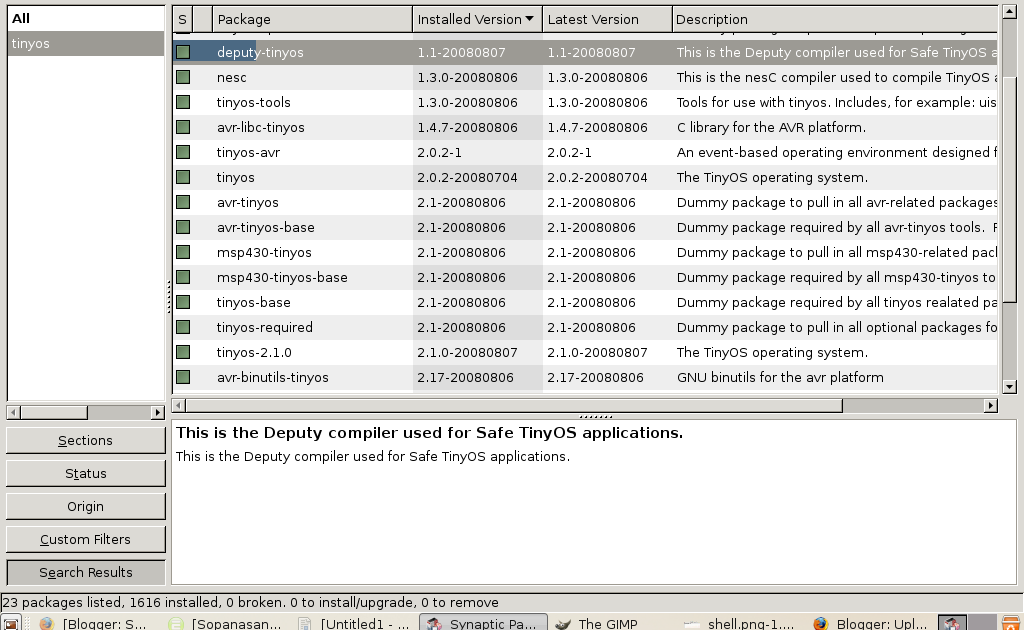This screenshot has height=630, width=1024.
Task: Click installed status icon for tinyos-base row
Action: pos(183,302)
